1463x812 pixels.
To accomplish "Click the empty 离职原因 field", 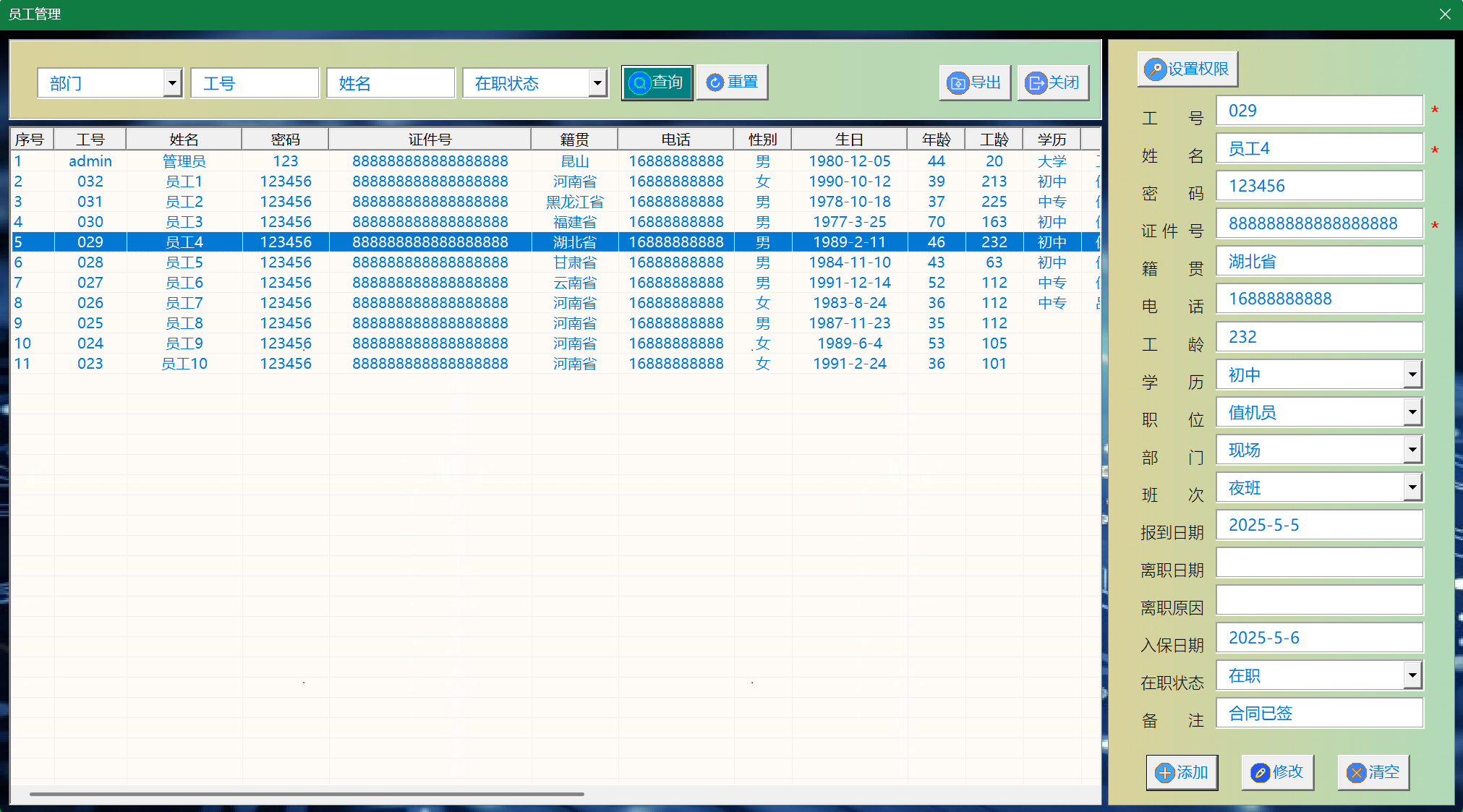I will pos(1319,600).
